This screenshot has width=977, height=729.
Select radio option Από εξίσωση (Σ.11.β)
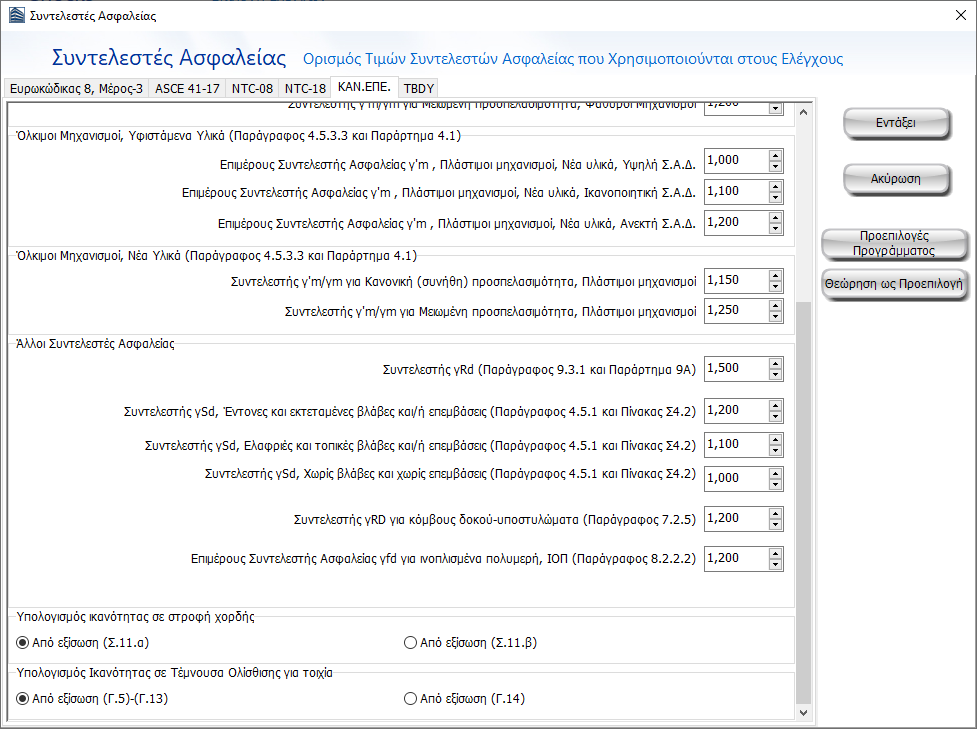pyautogui.click(x=410, y=643)
